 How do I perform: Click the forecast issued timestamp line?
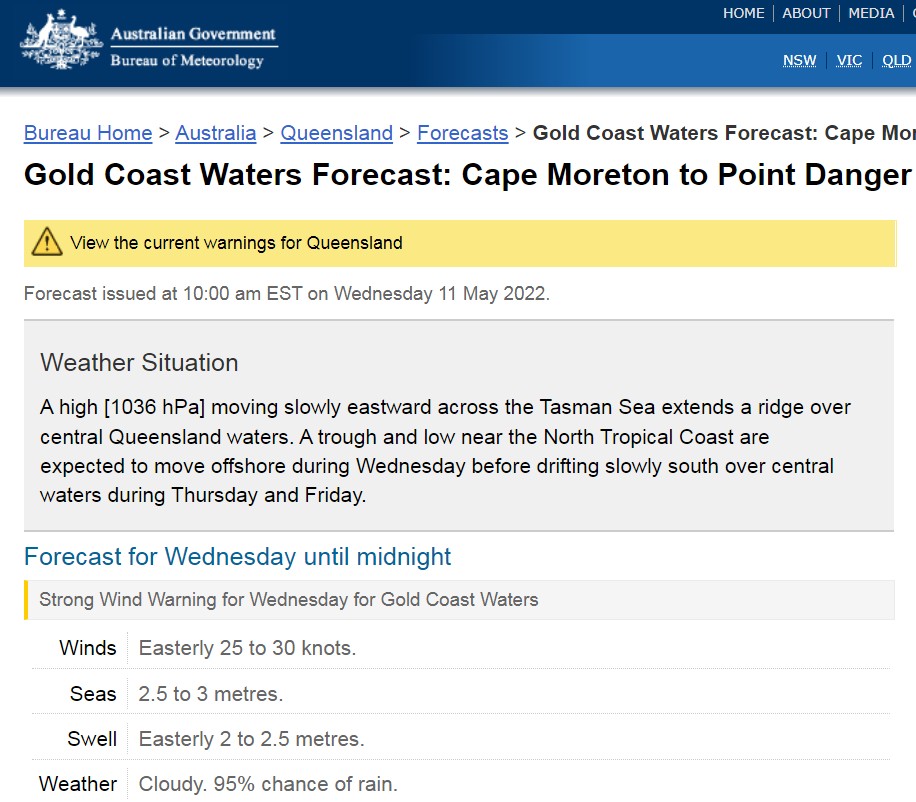287,294
